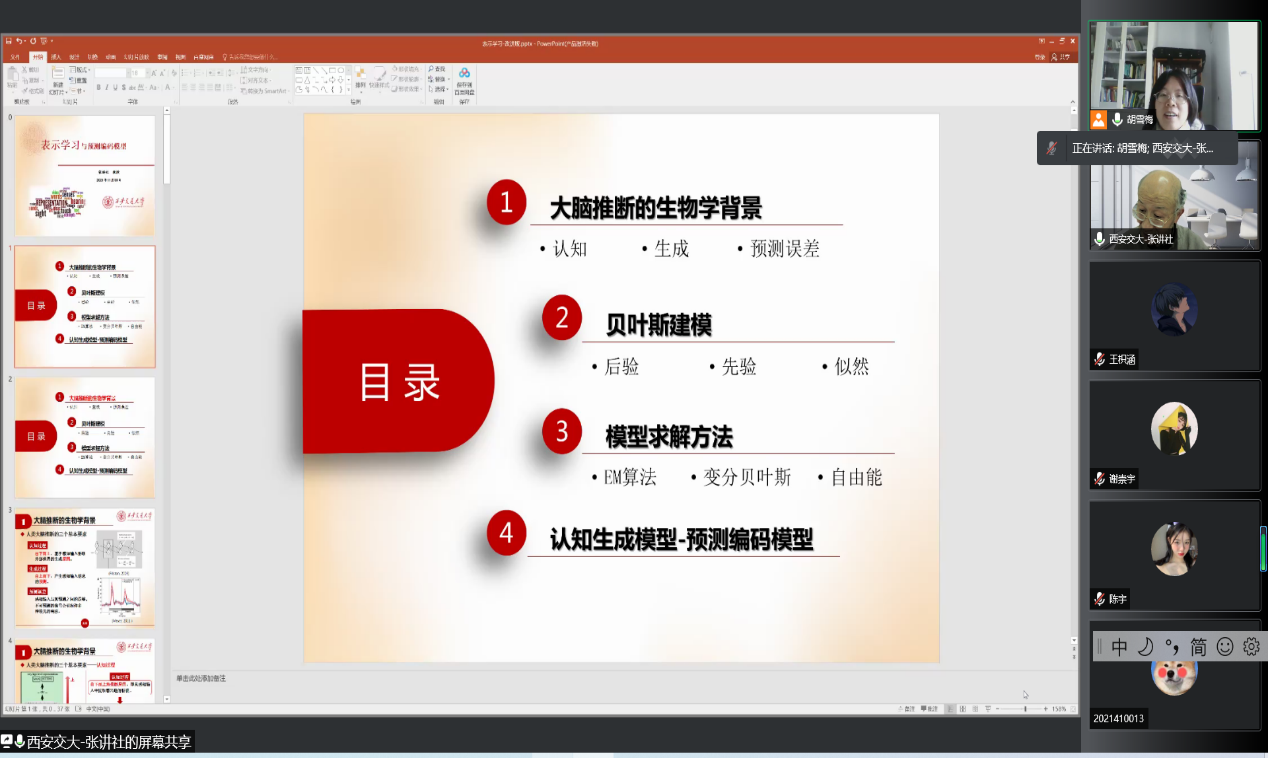Image resolution: width=1268 pixels, height=758 pixels.
Task: Collapse the ribbon with the chevron arrow
Action: click(1072, 100)
